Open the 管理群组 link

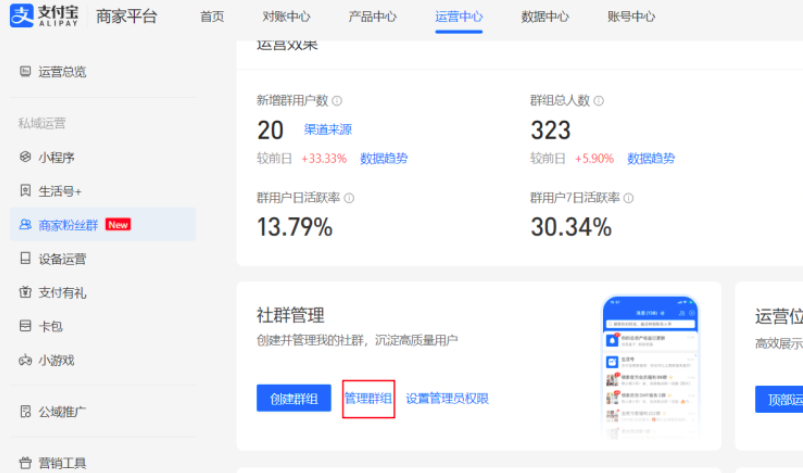[x=368, y=398]
